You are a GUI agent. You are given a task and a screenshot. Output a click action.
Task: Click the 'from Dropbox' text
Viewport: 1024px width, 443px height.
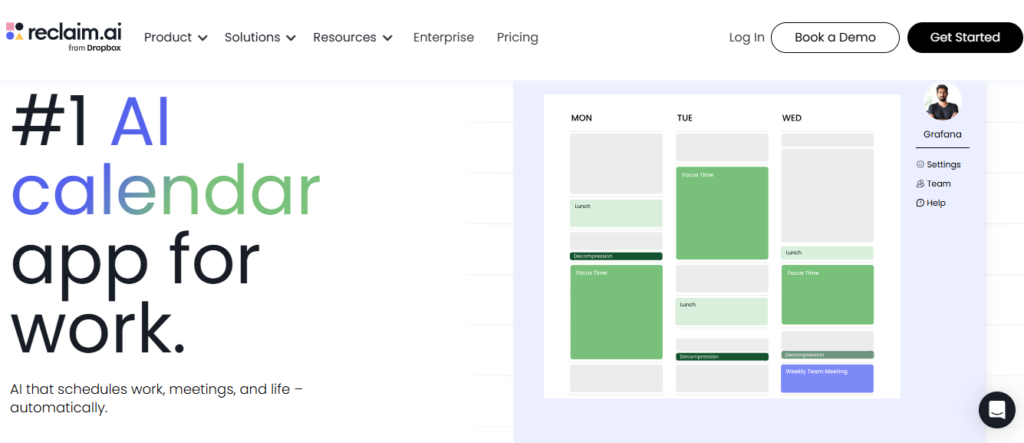tap(94, 48)
